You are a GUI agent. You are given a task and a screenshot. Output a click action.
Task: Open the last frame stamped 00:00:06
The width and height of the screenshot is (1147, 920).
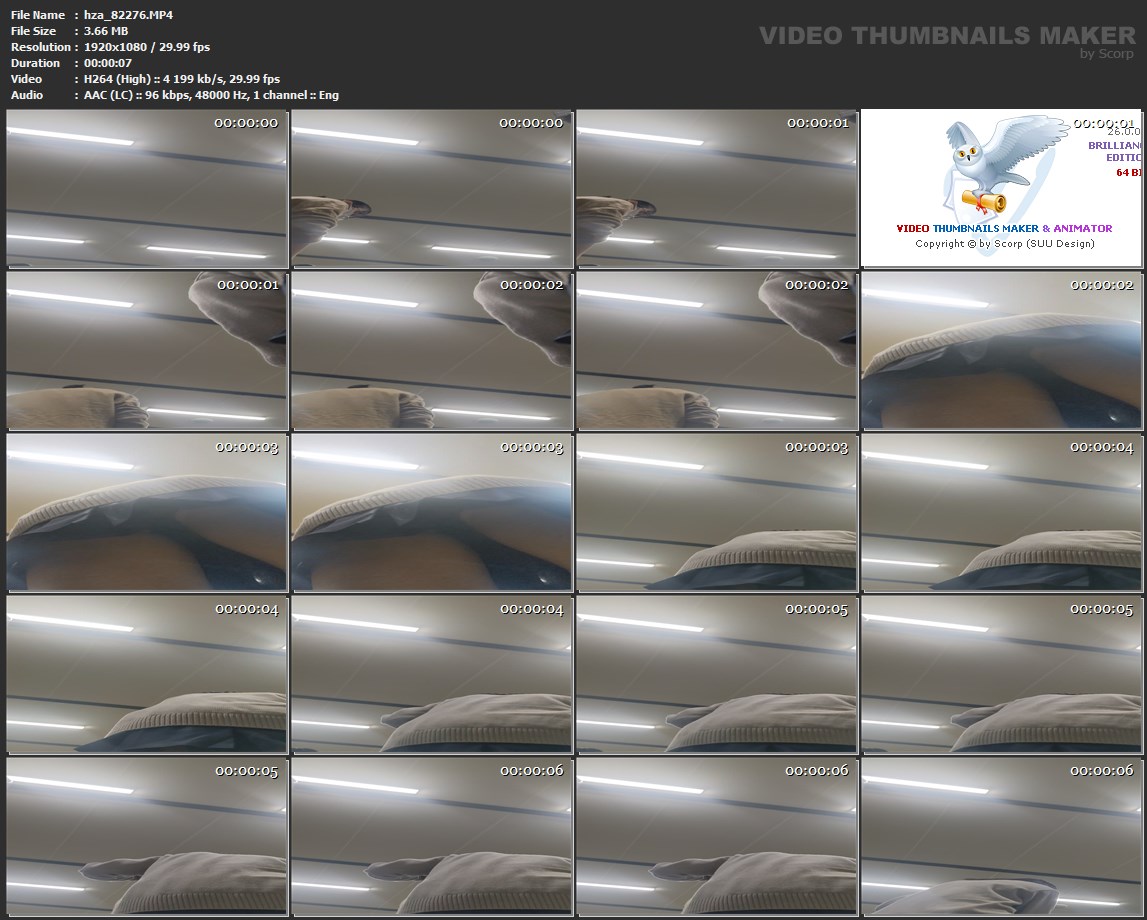coord(1001,837)
